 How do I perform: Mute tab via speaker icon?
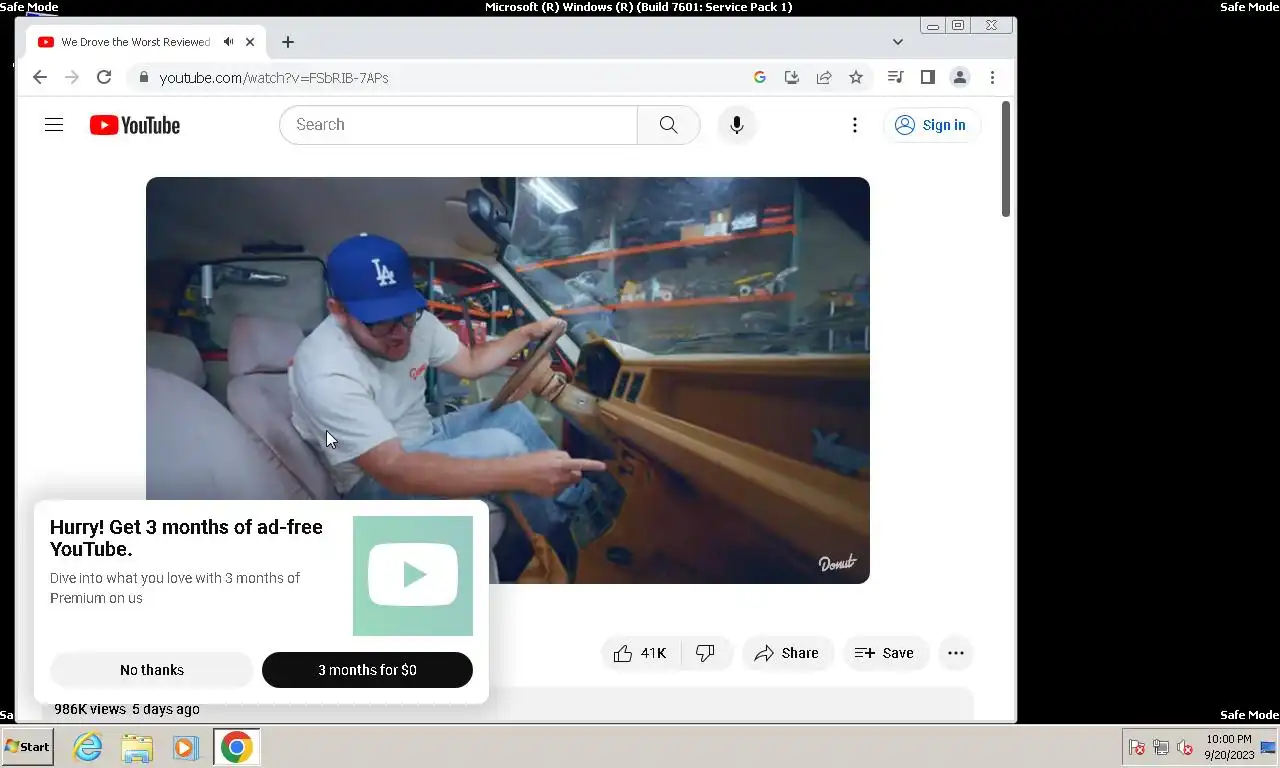pos(229,42)
